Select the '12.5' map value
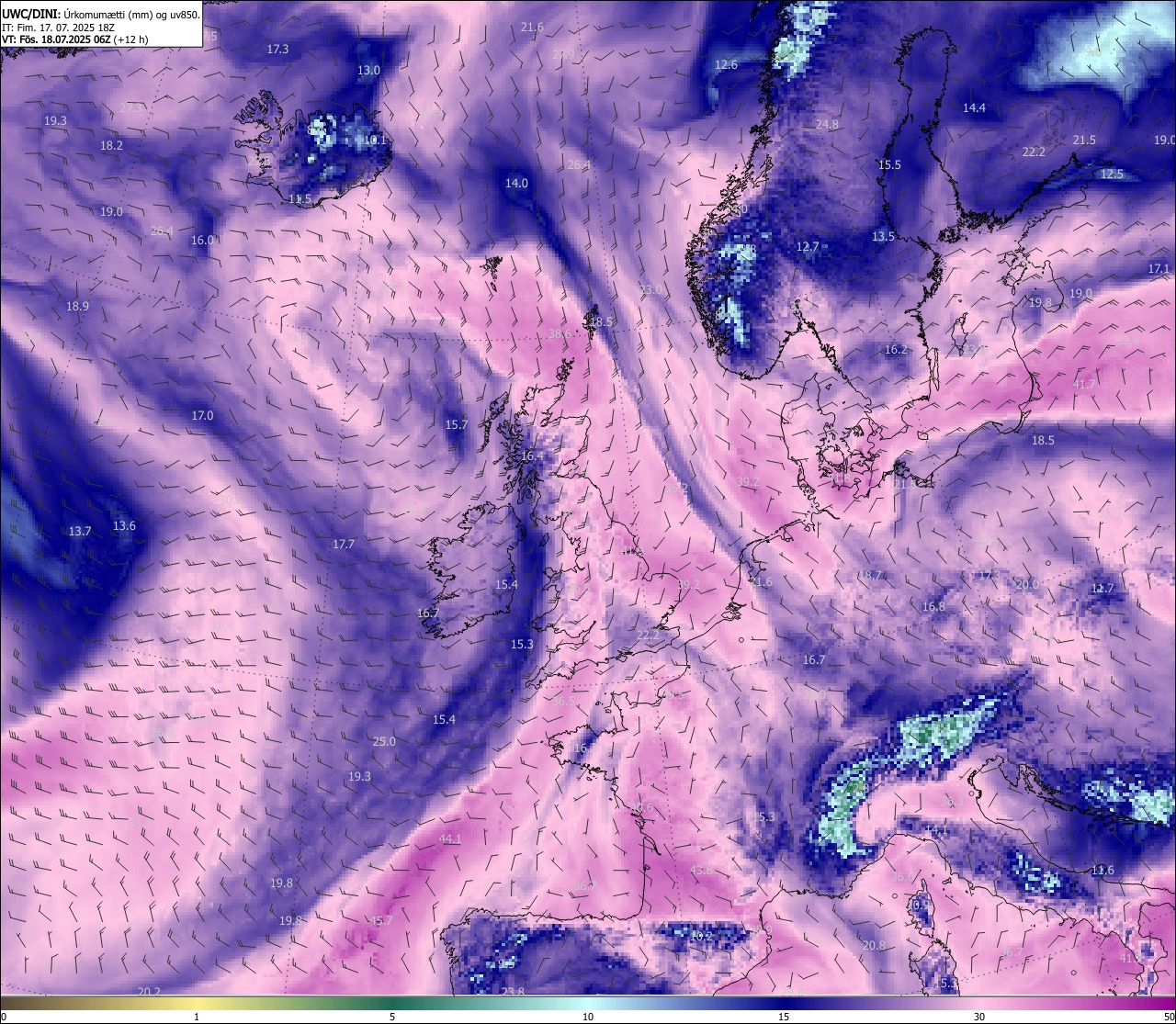1176x1024 pixels. click(1112, 174)
